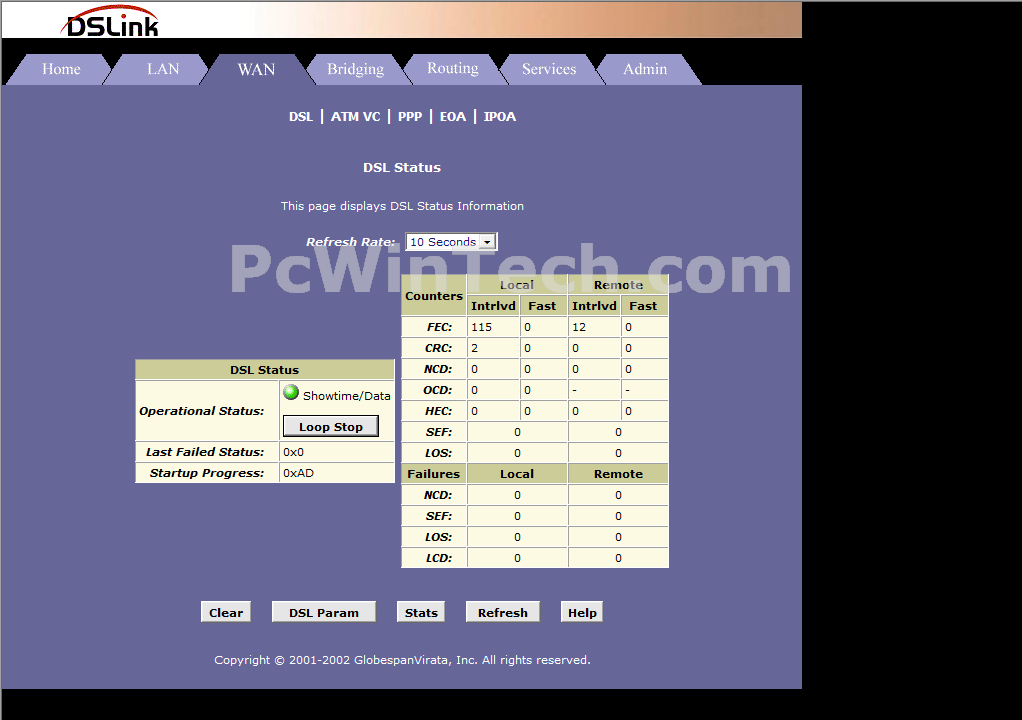The width and height of the screenshot is (1022, 720).
Task: Select the WAN tab
Action: pos(256,69)
